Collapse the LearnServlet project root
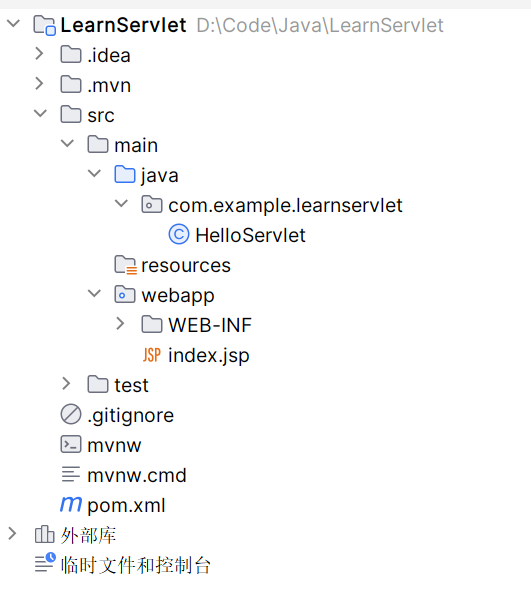 click(14, 23)
